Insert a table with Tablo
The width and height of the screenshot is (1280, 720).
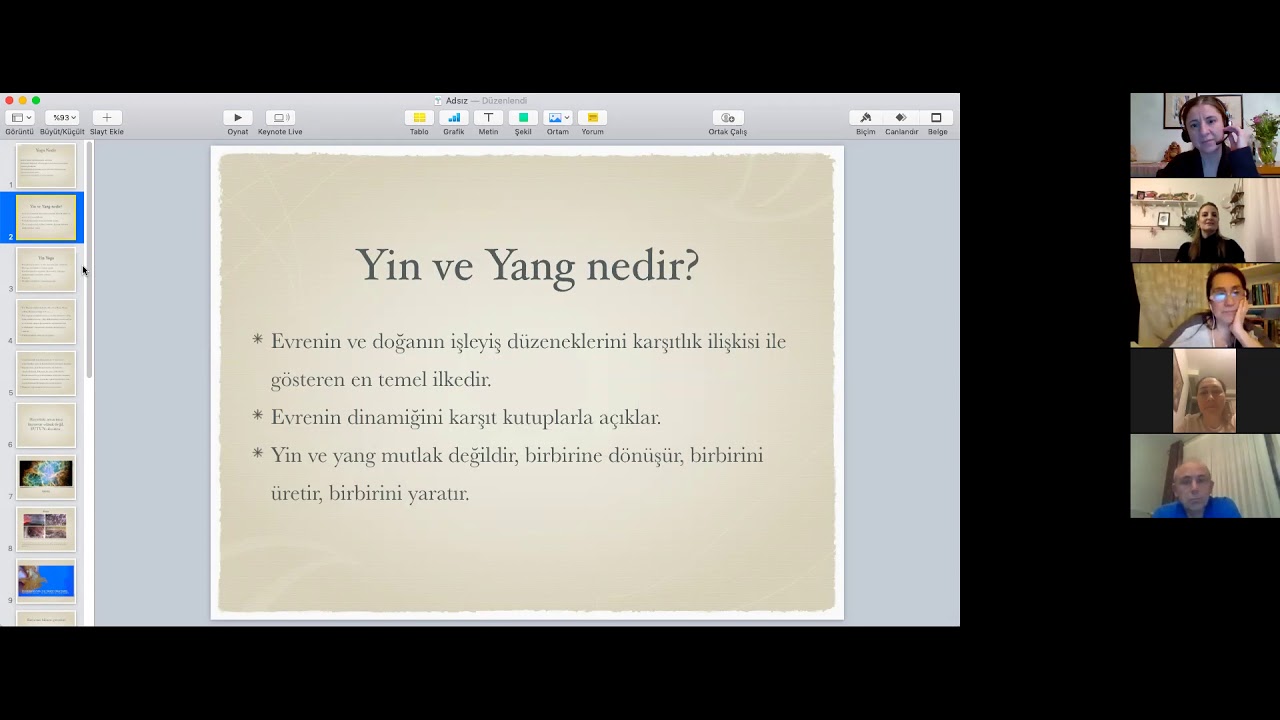point(419,118)
